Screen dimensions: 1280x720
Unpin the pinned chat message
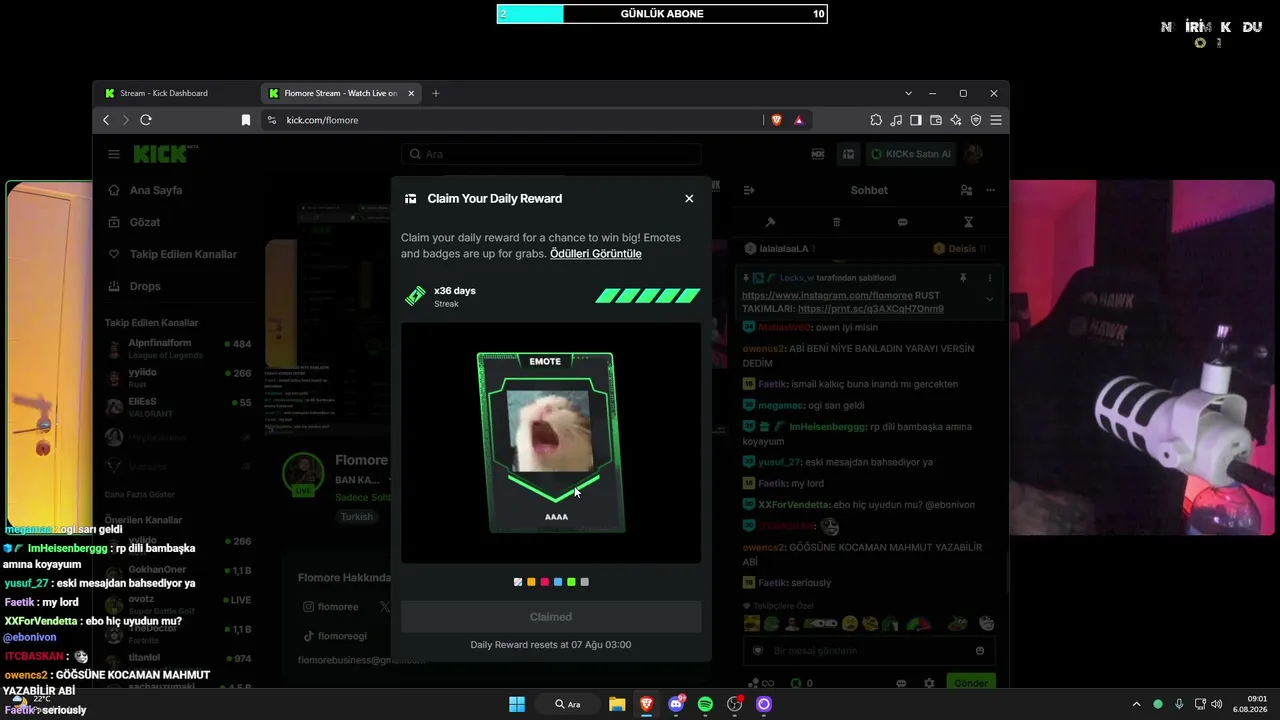click(963, 278)
